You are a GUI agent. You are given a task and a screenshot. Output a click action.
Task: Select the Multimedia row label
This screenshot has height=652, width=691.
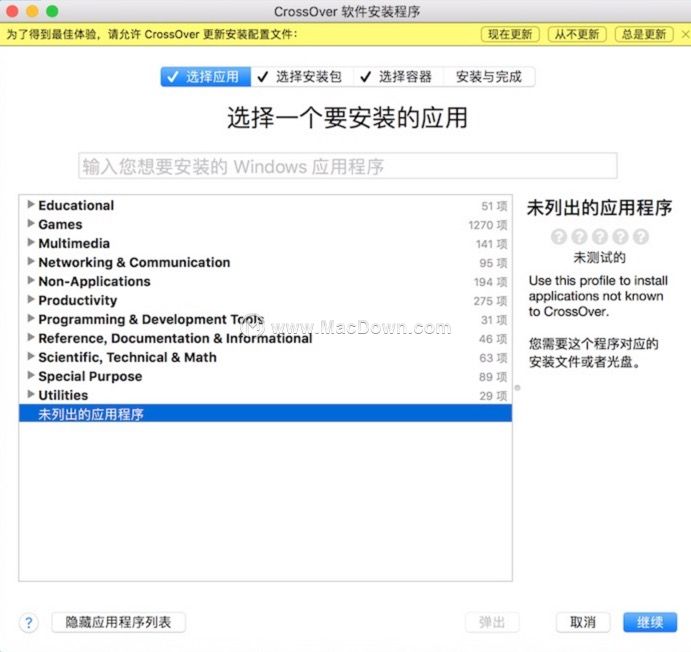click(74, 243)
